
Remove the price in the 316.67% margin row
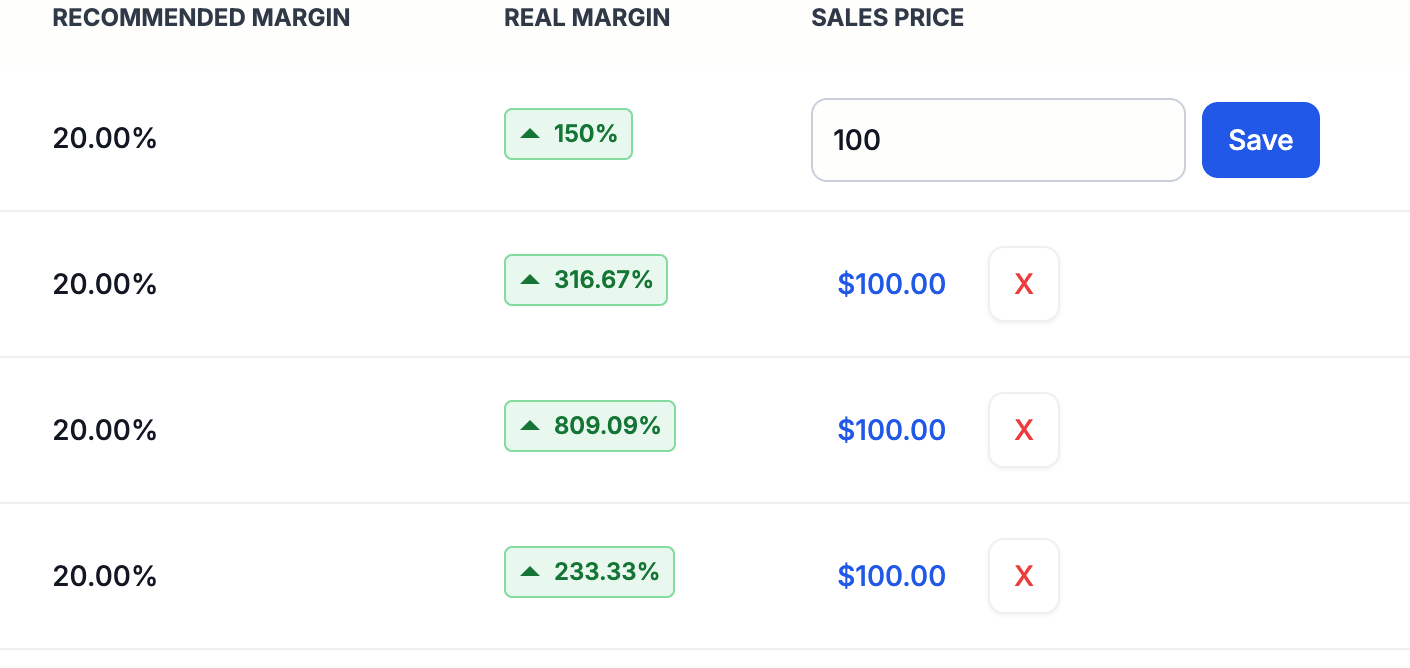click(1024, 284)
